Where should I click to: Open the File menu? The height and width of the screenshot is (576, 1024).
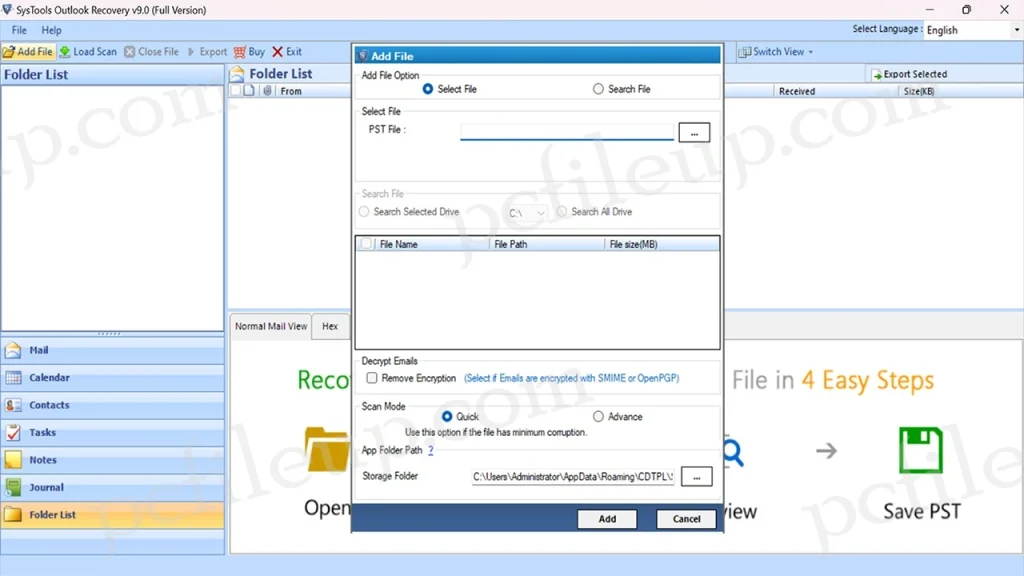point(19,31)
